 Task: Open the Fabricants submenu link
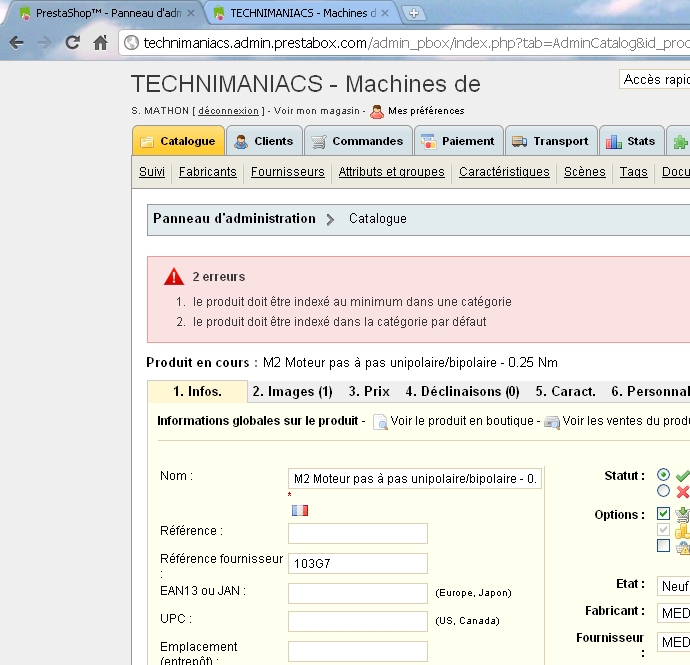(x=208, y=172)
